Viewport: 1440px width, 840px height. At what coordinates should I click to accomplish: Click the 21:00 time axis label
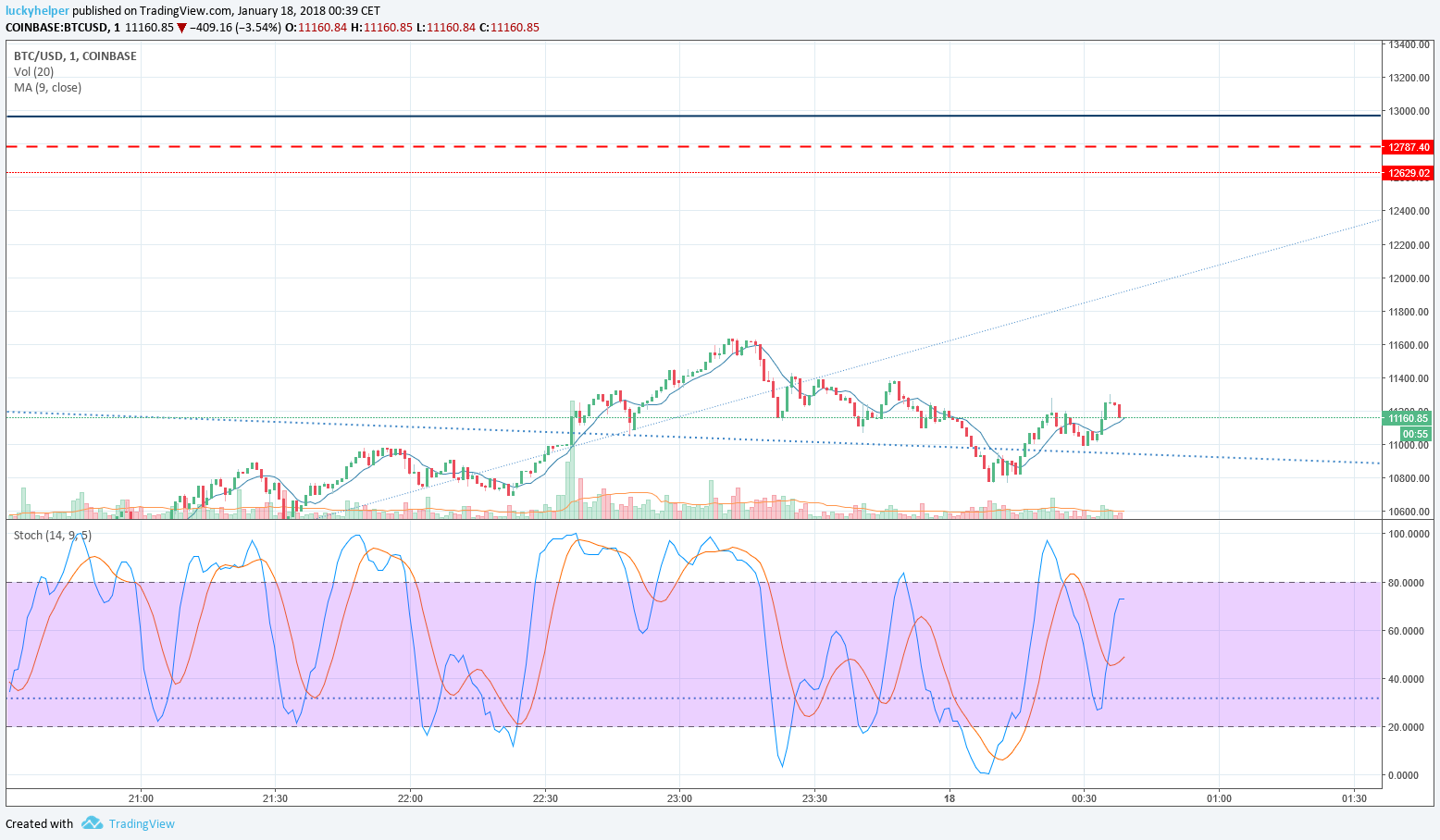pyautogui.click(x=141, y=798)
